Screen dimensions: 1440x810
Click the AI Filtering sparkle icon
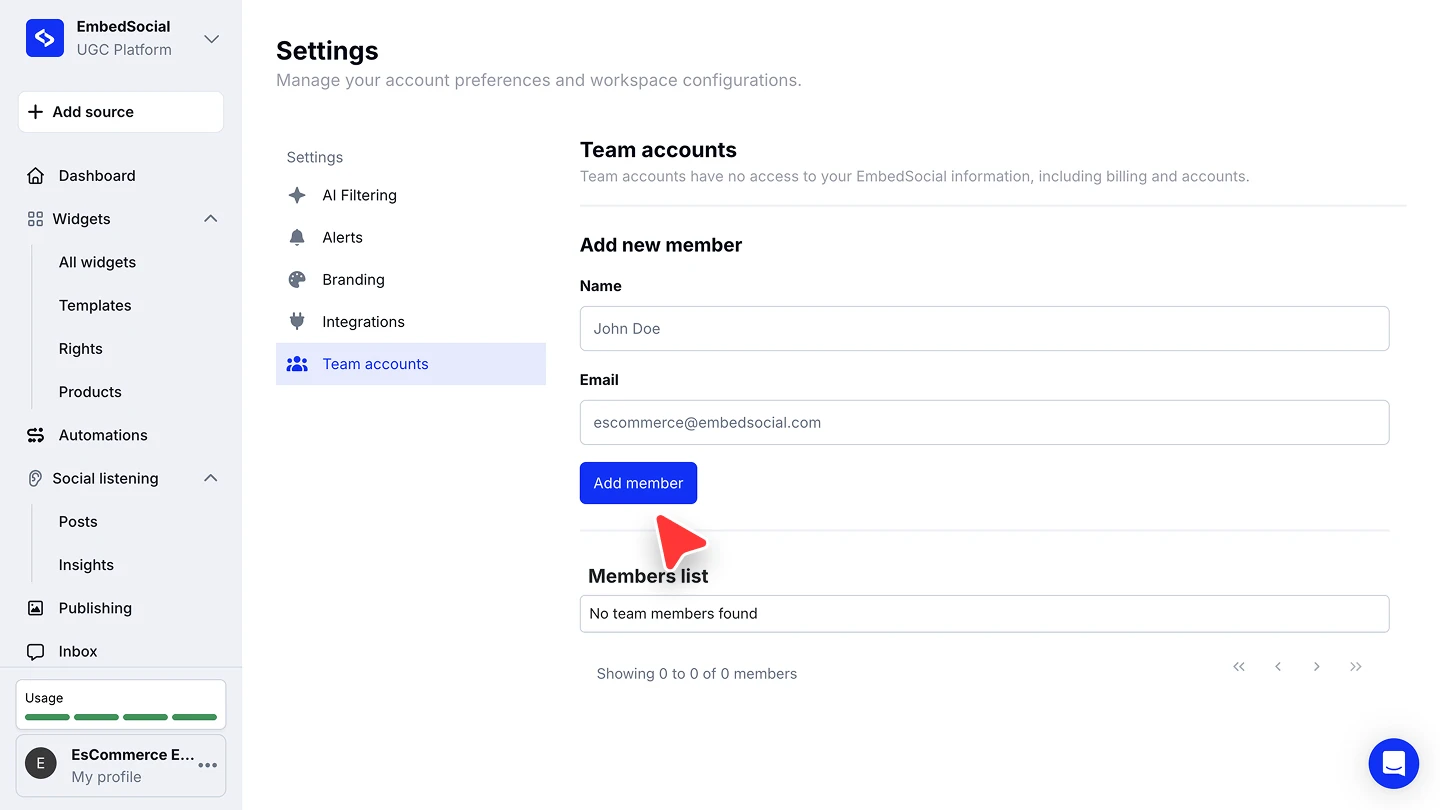click(x=297, y=195)
